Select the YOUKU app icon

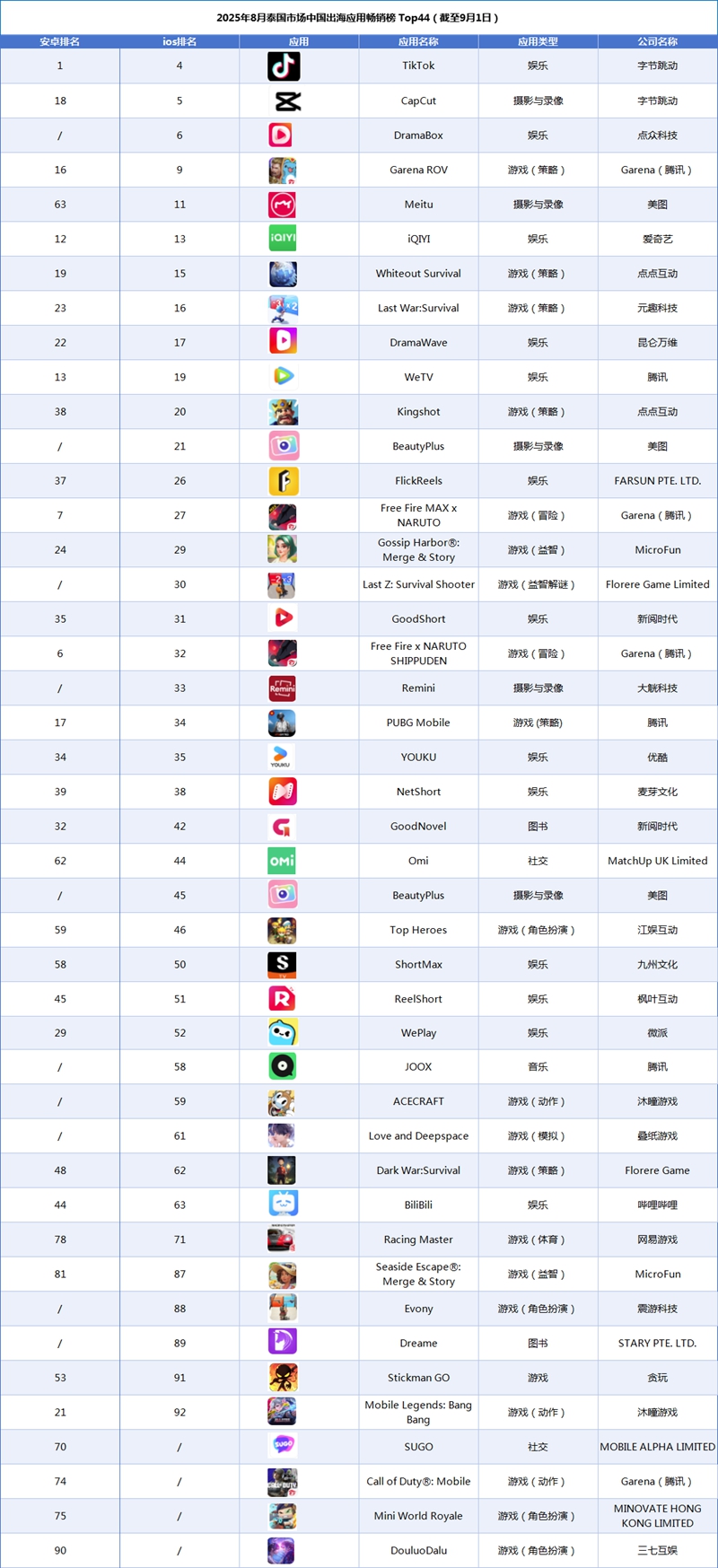click(x=282, y=757)
